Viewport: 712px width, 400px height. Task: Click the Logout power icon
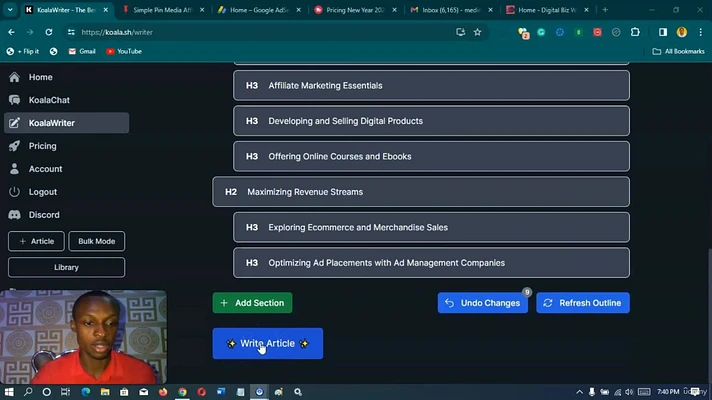(15, 192)
